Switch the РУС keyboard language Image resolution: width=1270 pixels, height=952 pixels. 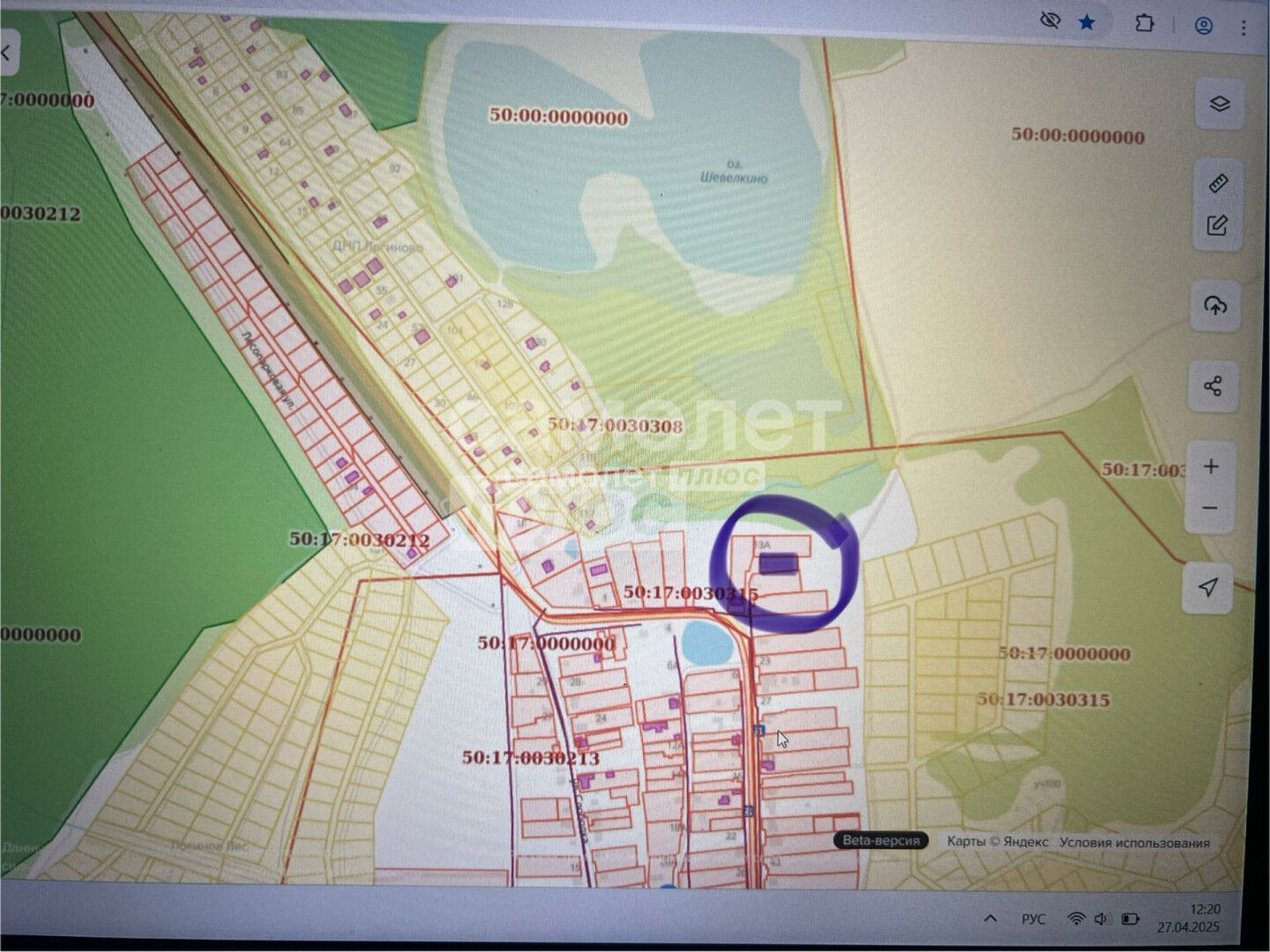pyautogui.click(x=1034, y=919)
